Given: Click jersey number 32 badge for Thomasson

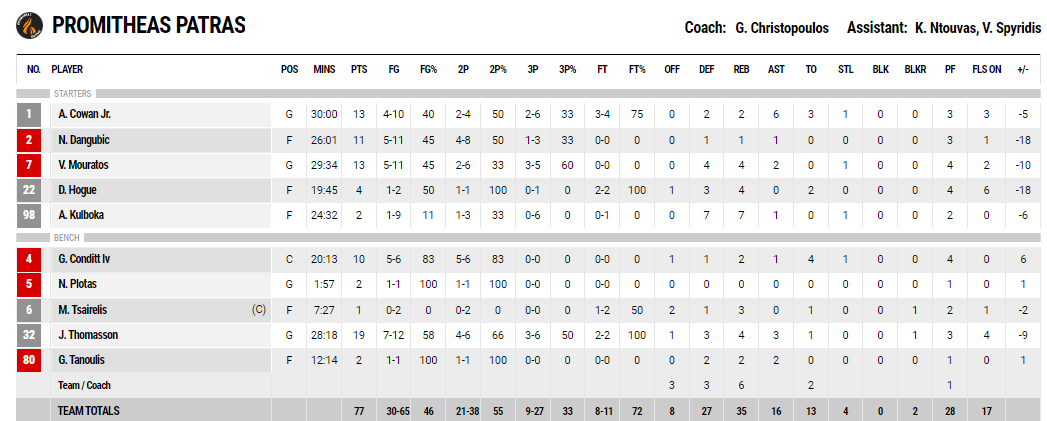Looking at the screenshot, I should click(x=29, y=335).
